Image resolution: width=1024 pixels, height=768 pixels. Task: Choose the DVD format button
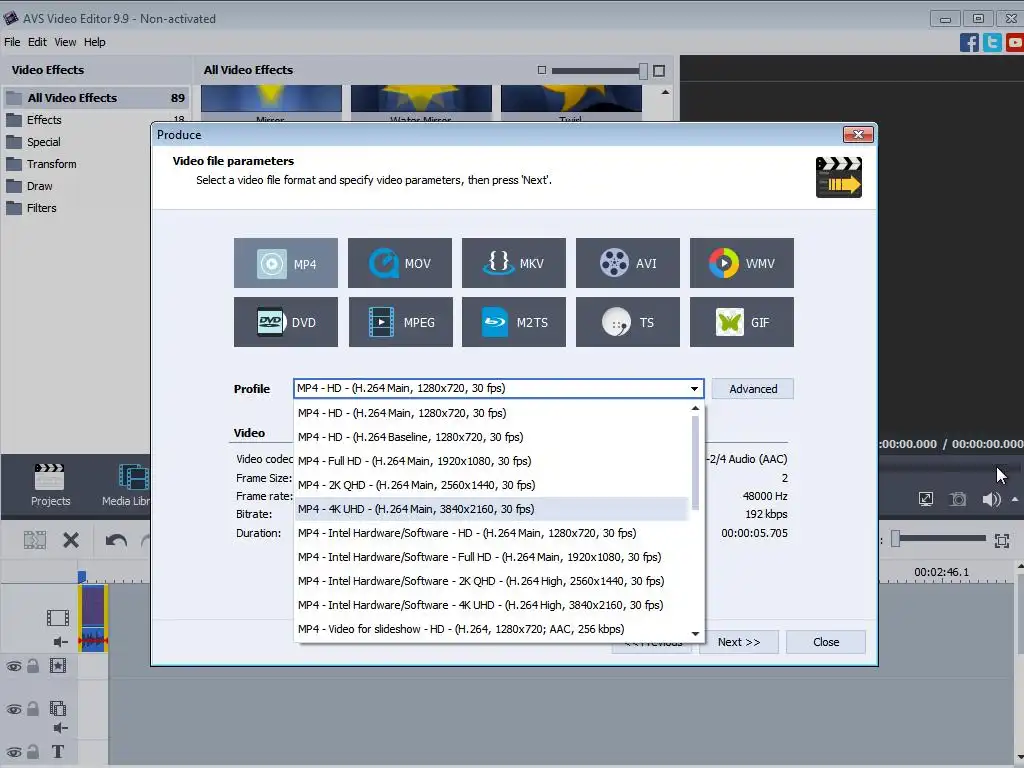coord(285,322)
